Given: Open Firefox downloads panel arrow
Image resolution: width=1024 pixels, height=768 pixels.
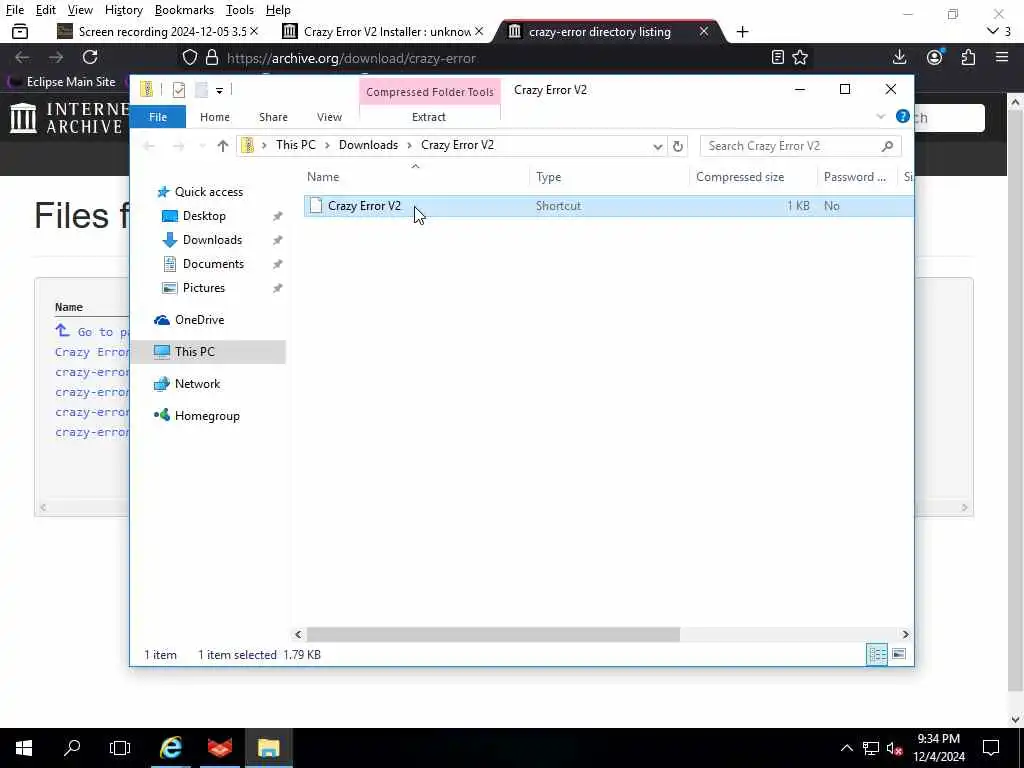Looking at the screenshot, I should (x=899, y=57).
